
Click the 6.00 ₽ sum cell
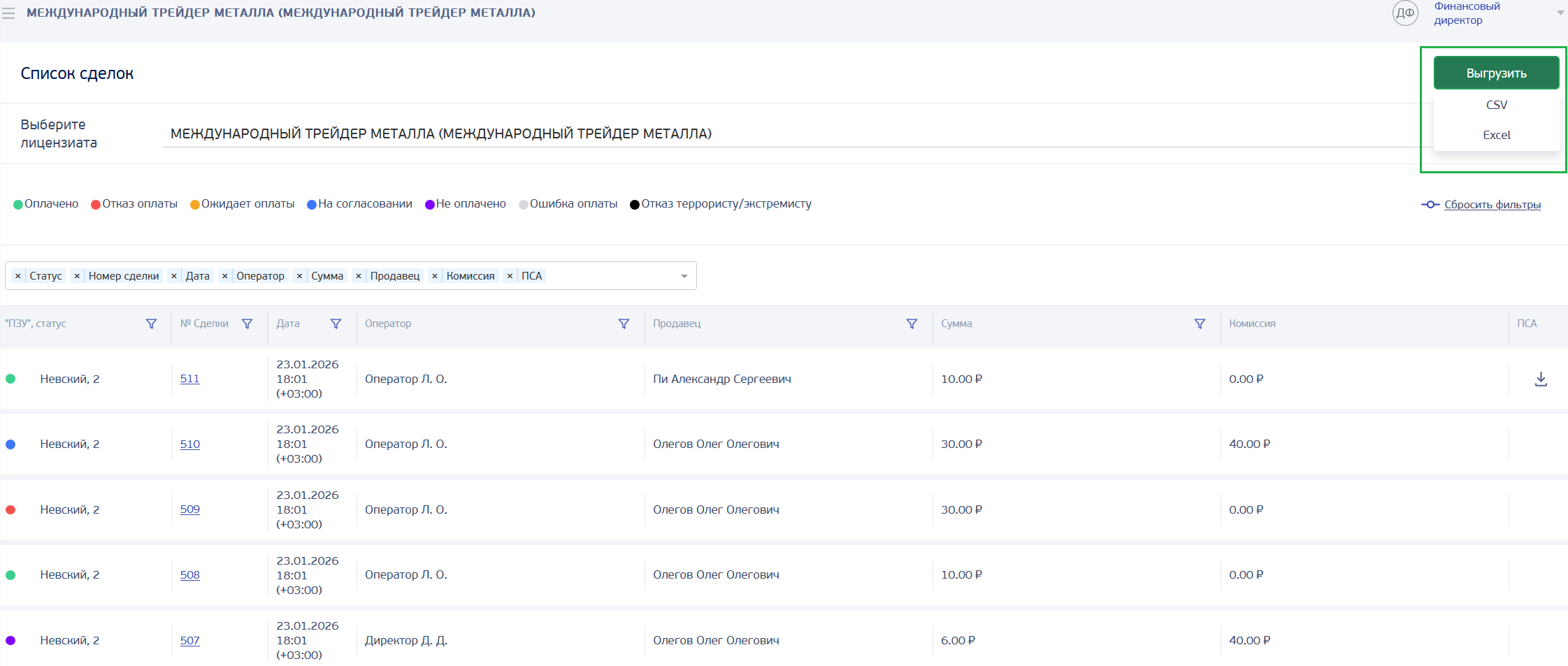[958, 640]
